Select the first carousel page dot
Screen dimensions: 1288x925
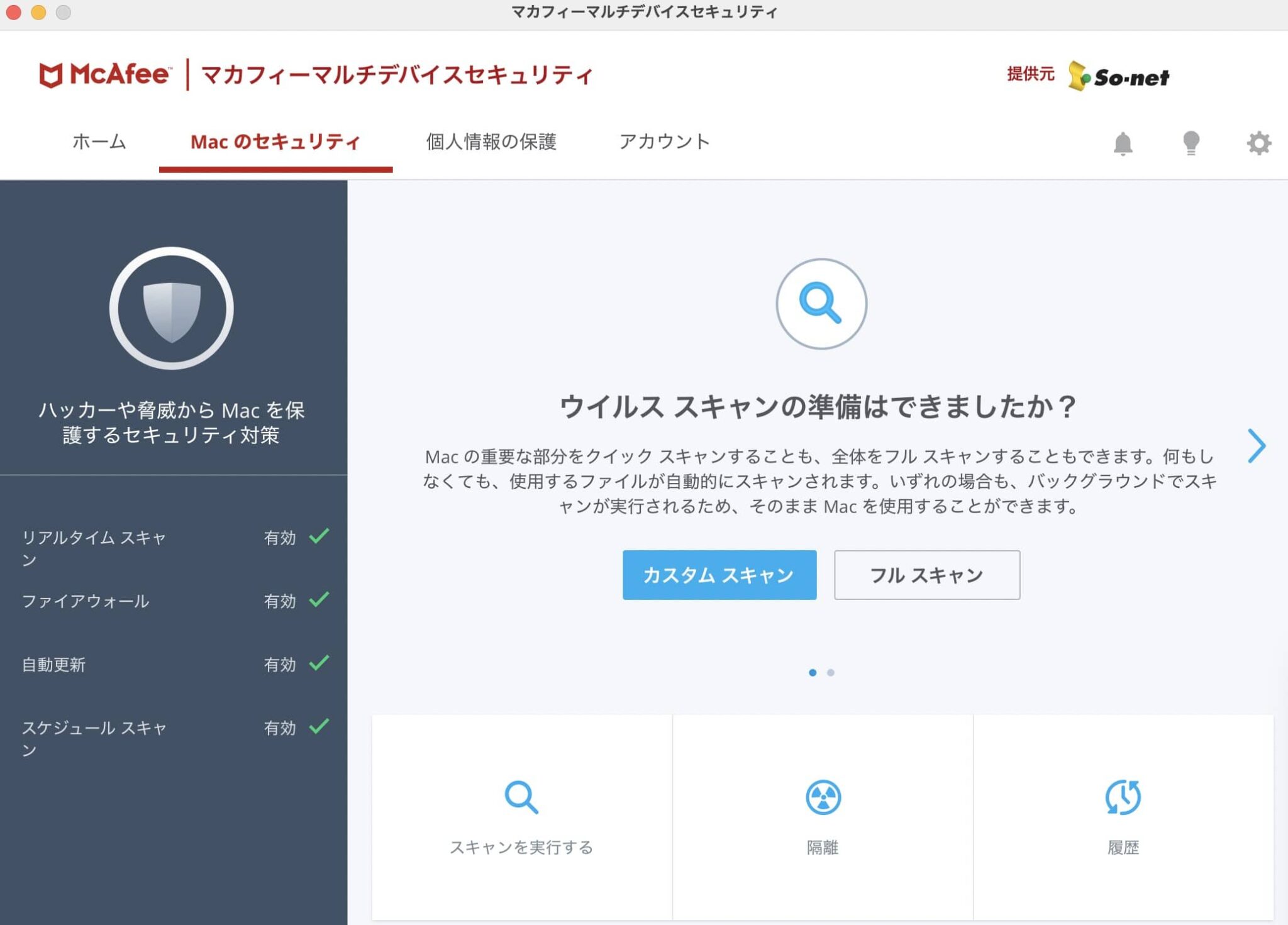(813, 672)
